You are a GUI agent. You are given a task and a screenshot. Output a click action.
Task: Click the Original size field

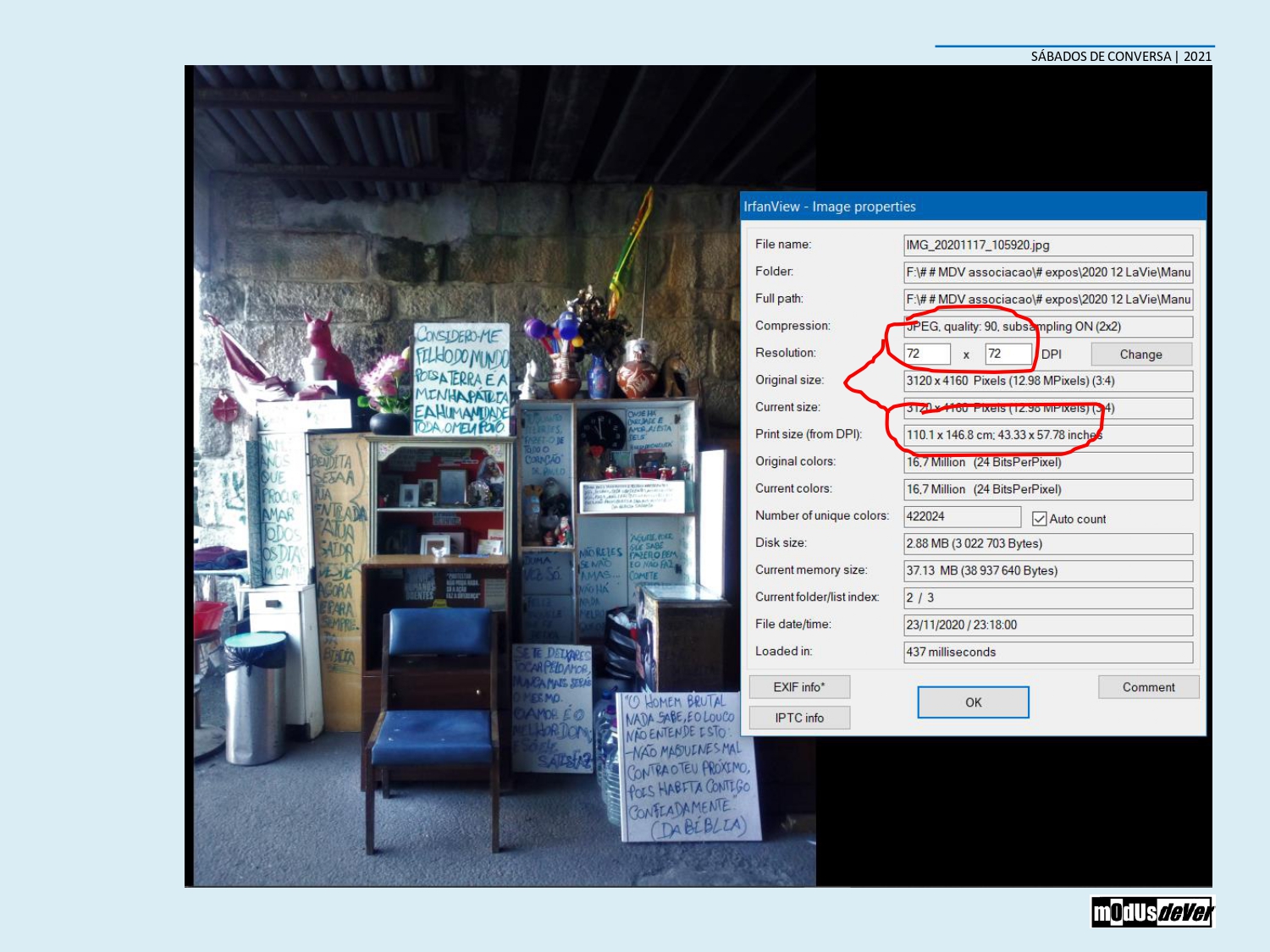(x=1047, y=381)
